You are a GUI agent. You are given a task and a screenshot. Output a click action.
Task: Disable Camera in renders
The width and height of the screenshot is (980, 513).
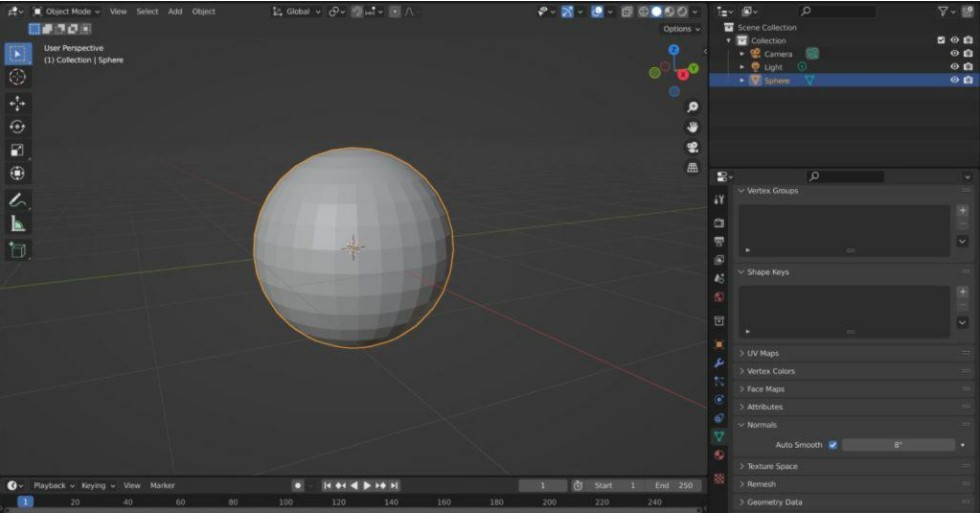click(x=968, y=54)
